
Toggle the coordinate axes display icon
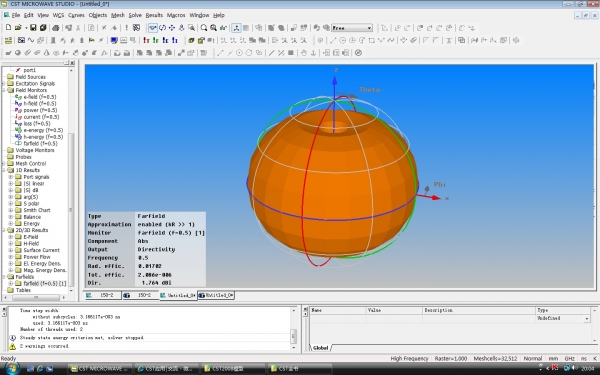pos(236,28)
